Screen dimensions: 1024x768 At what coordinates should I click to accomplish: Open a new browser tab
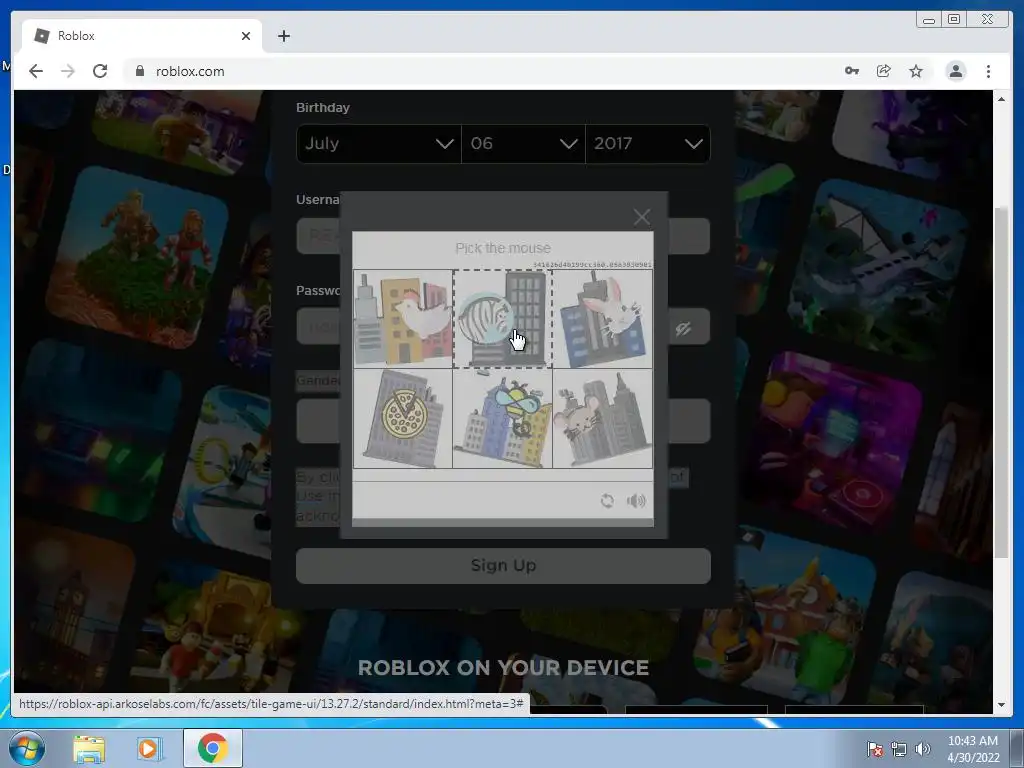(283, 36)
